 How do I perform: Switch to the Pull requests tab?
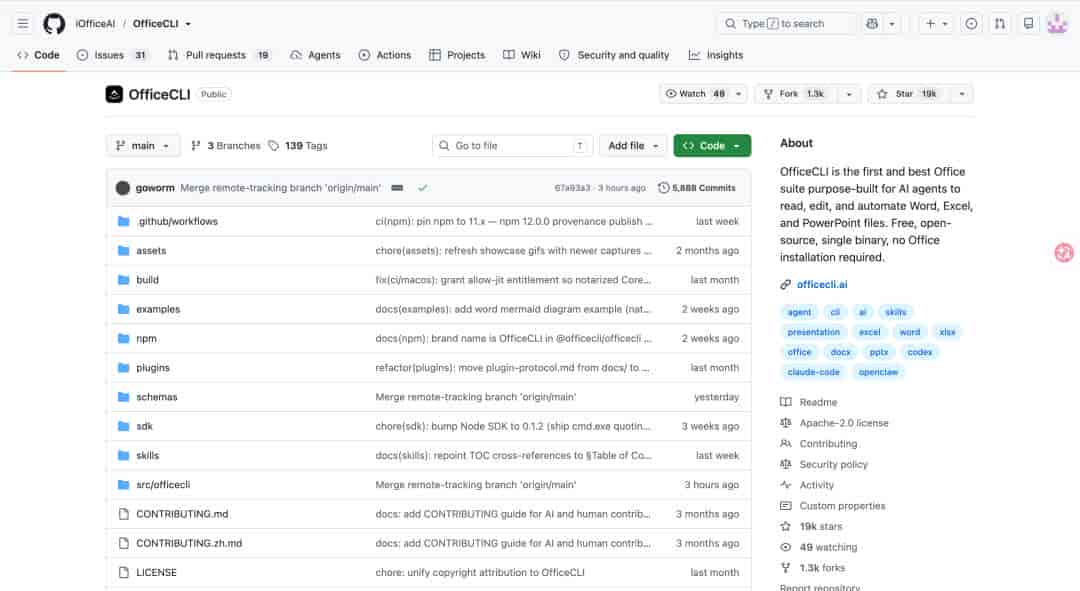[x=218, y=55]
